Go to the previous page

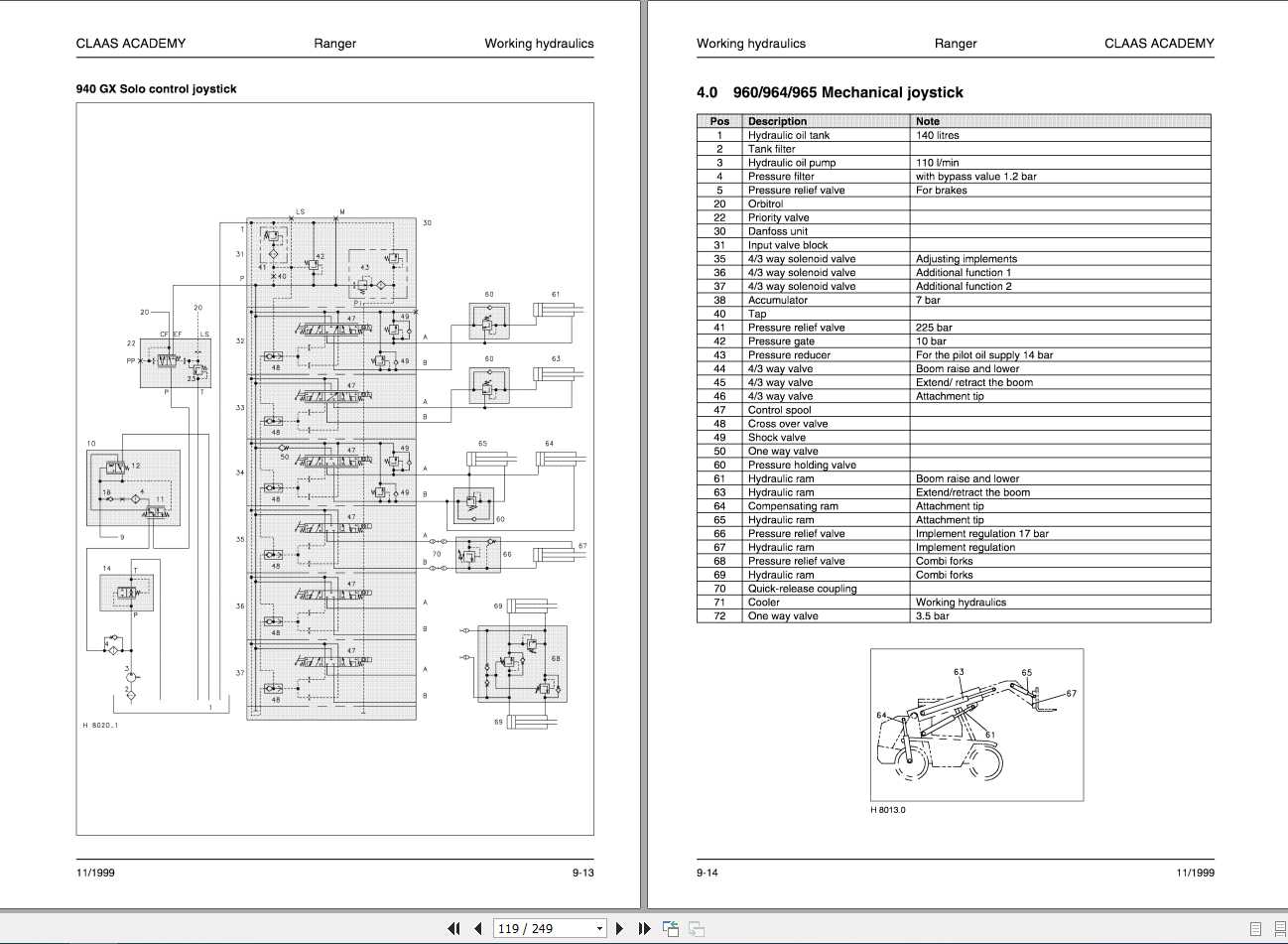[477, 928]
